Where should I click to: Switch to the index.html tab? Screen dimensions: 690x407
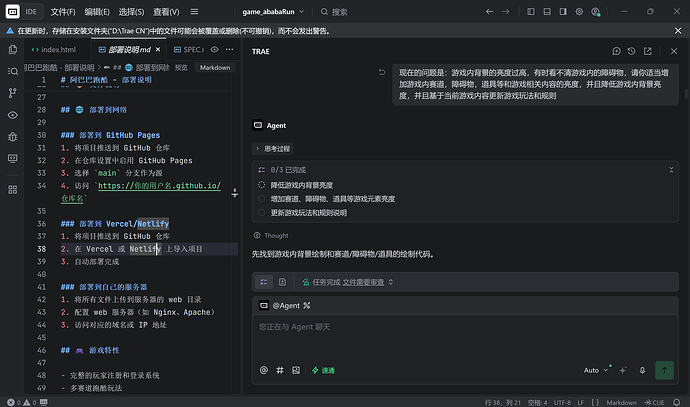coord(54,50)
